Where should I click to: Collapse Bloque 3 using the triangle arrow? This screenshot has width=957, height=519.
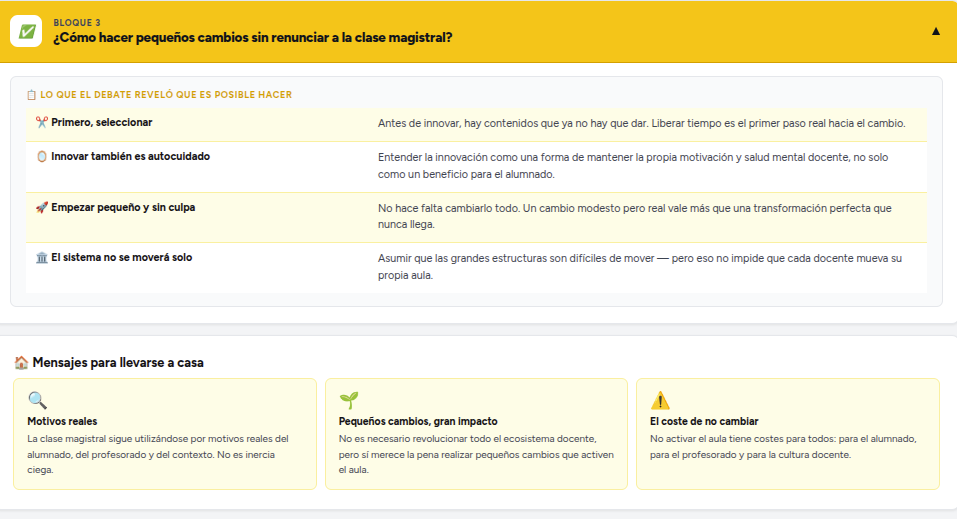935,31
